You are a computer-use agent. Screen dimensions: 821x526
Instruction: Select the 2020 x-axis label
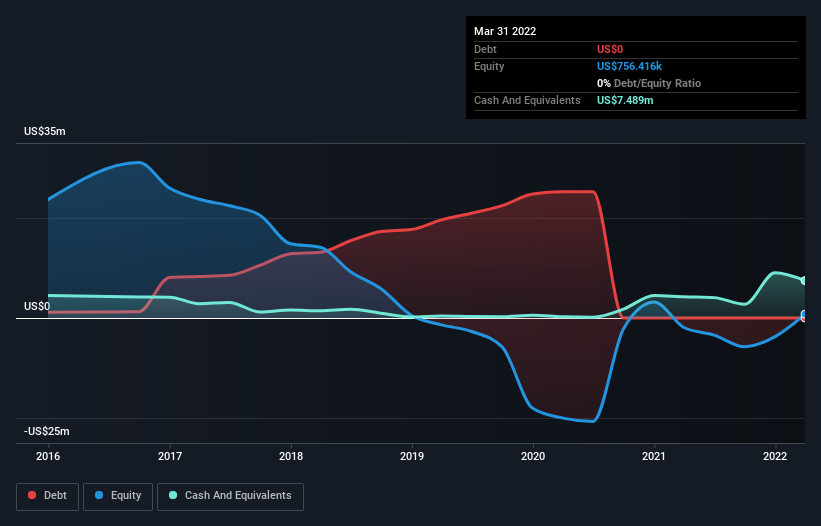click(x=533, y=456)
